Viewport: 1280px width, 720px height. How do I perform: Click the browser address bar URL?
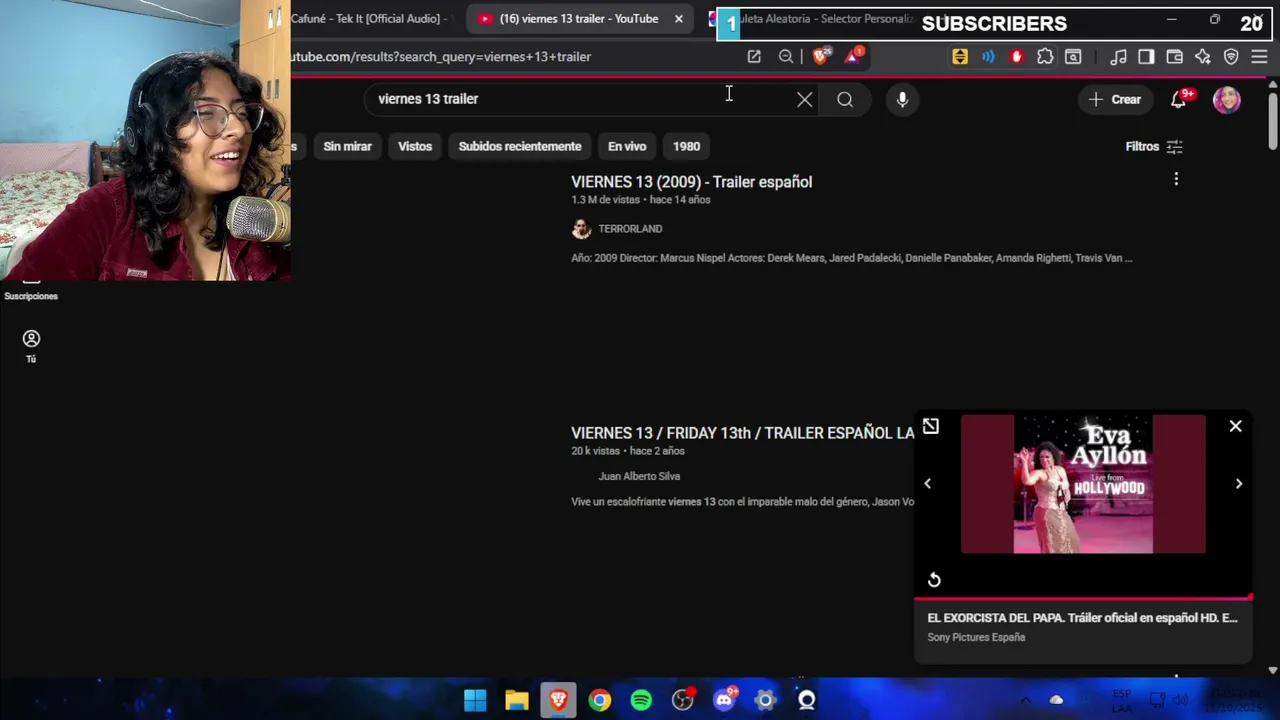click(441, 57)
